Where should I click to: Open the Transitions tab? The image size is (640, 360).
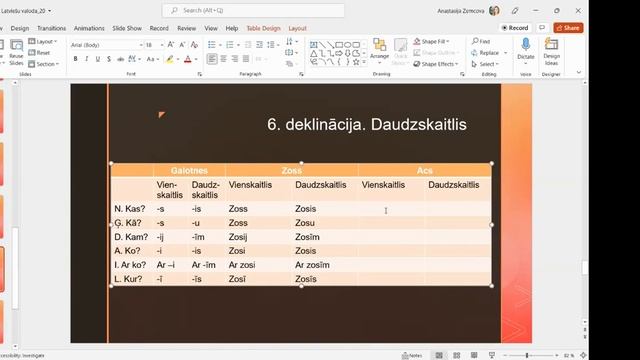point(51,28)
